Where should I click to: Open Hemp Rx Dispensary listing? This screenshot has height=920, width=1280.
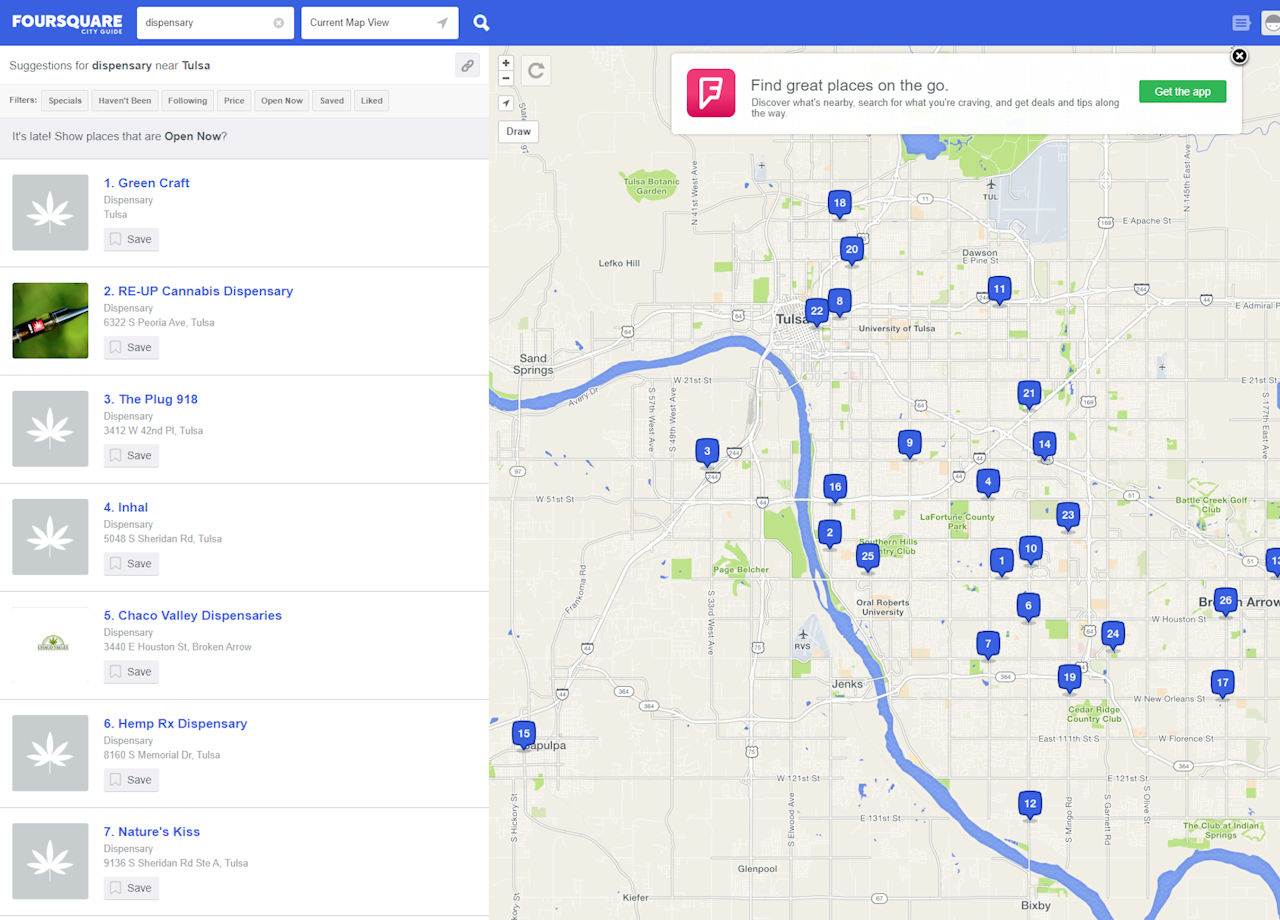182,723
